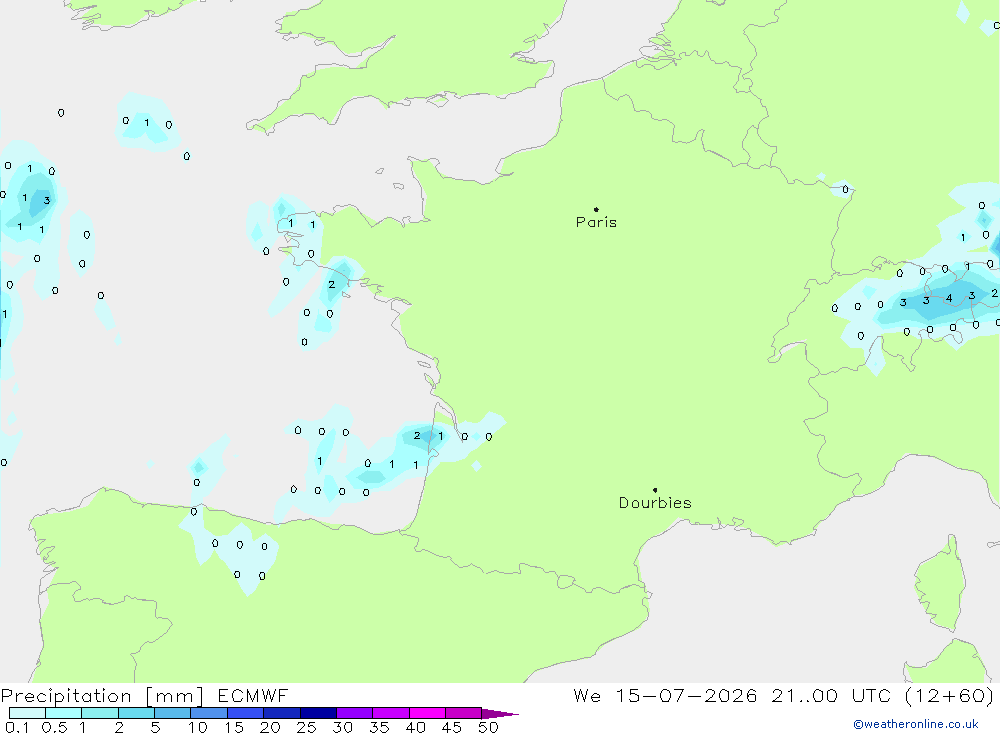Pick the 20–25 mm legend swatch

click(x=282, y=713)
